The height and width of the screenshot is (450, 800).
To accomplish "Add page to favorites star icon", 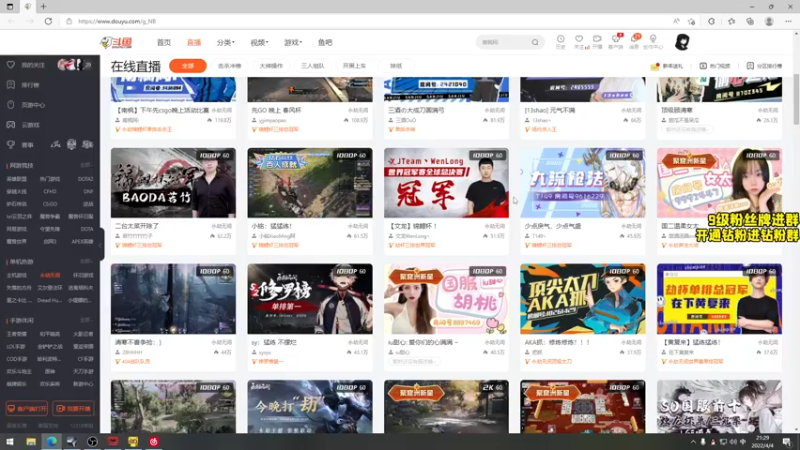I will coord(691,21).
